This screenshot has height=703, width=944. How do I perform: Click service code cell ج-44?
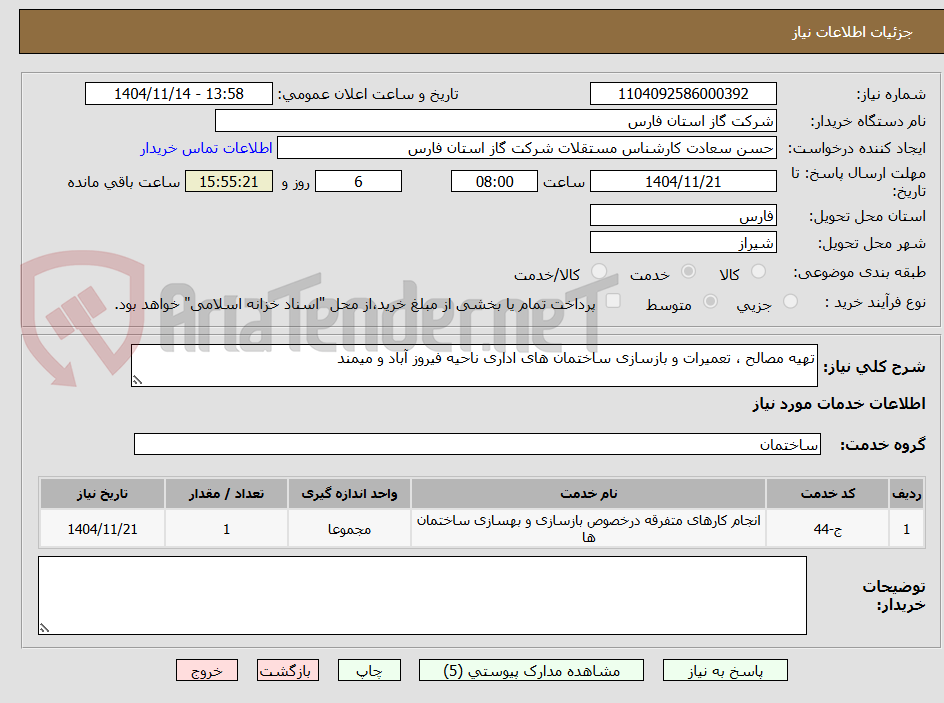(x=827, y=529)
